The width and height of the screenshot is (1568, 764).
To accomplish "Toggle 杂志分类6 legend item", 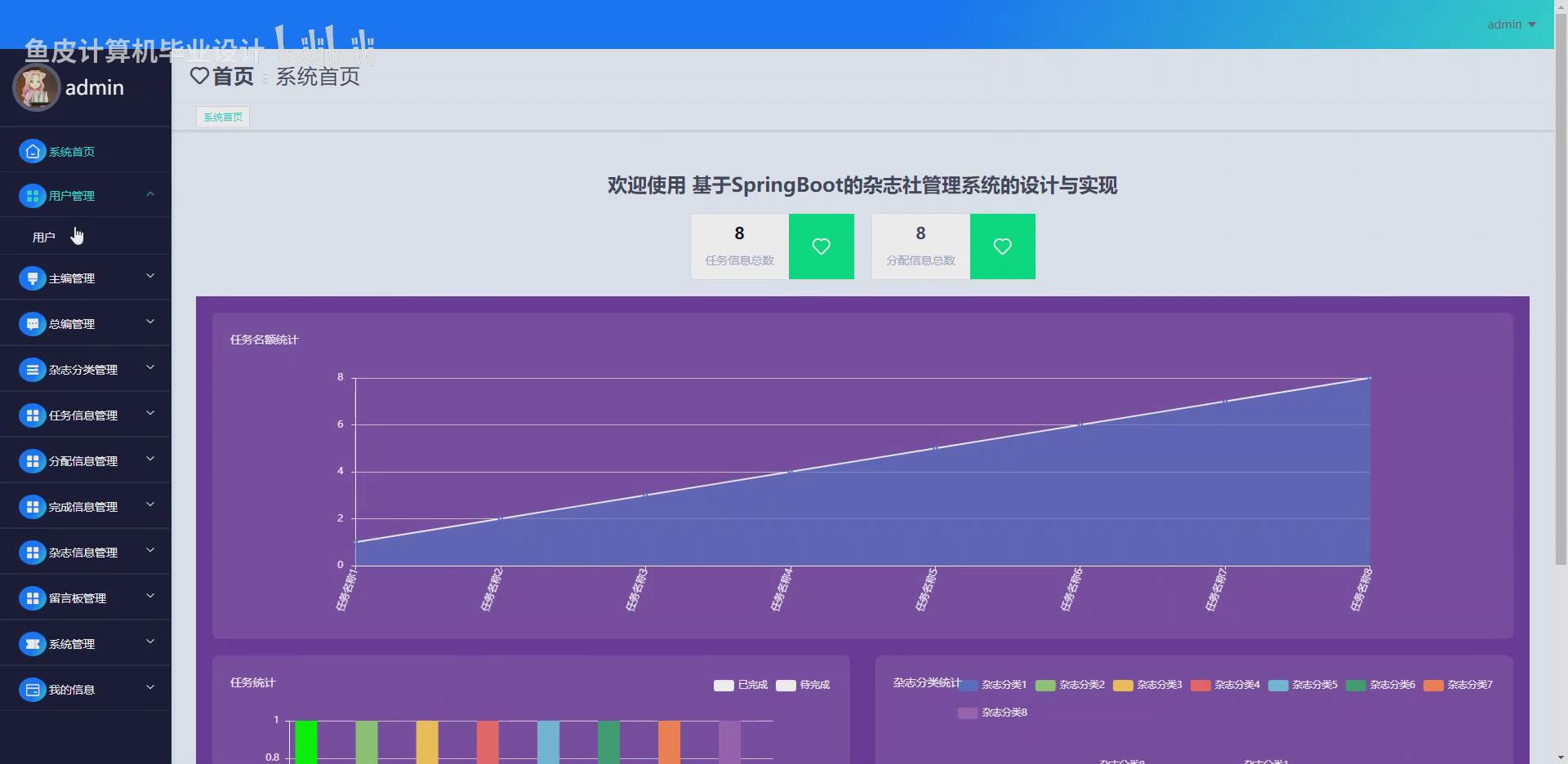I will click(1380, 685).
